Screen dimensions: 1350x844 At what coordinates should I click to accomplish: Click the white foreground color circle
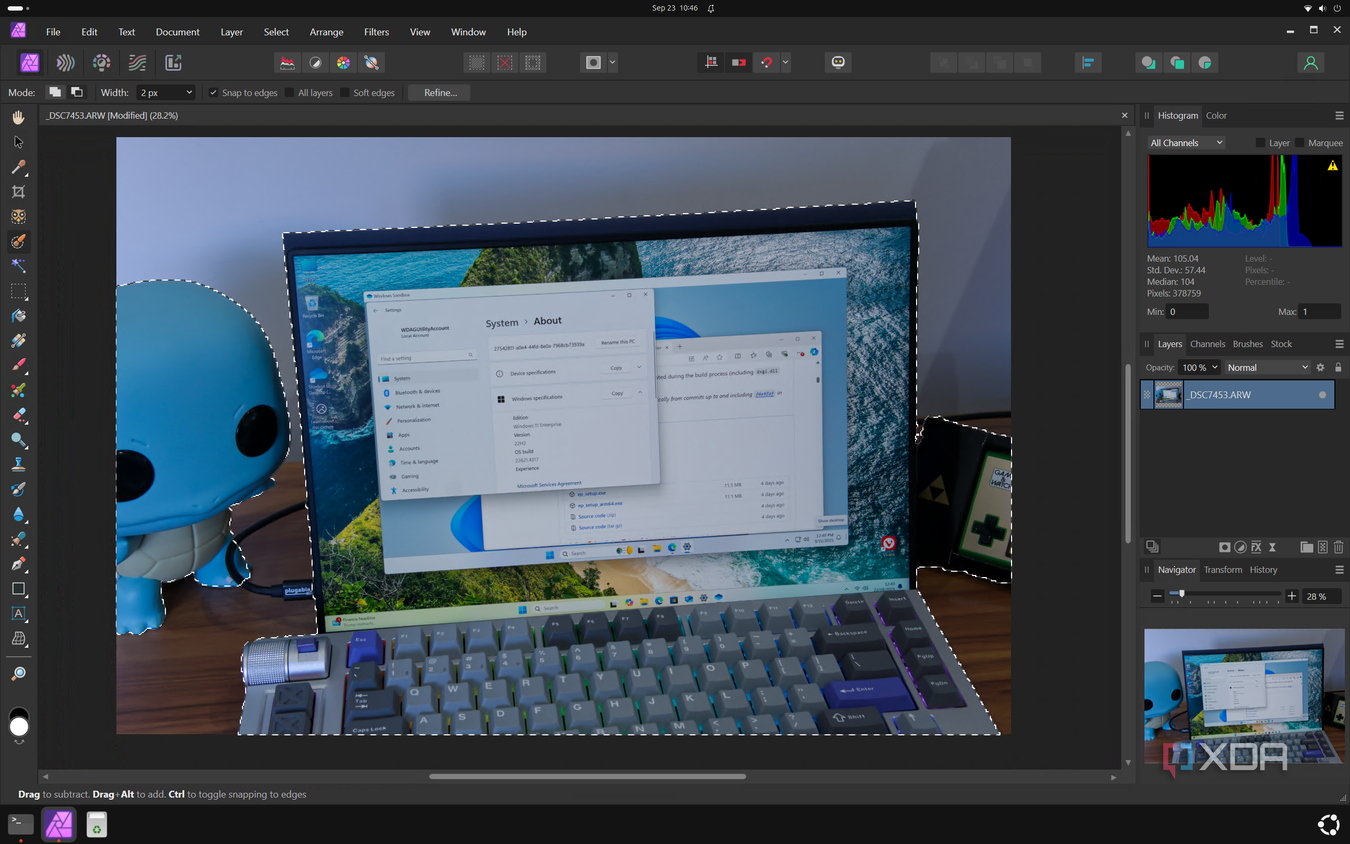click(x=18, y=727)
